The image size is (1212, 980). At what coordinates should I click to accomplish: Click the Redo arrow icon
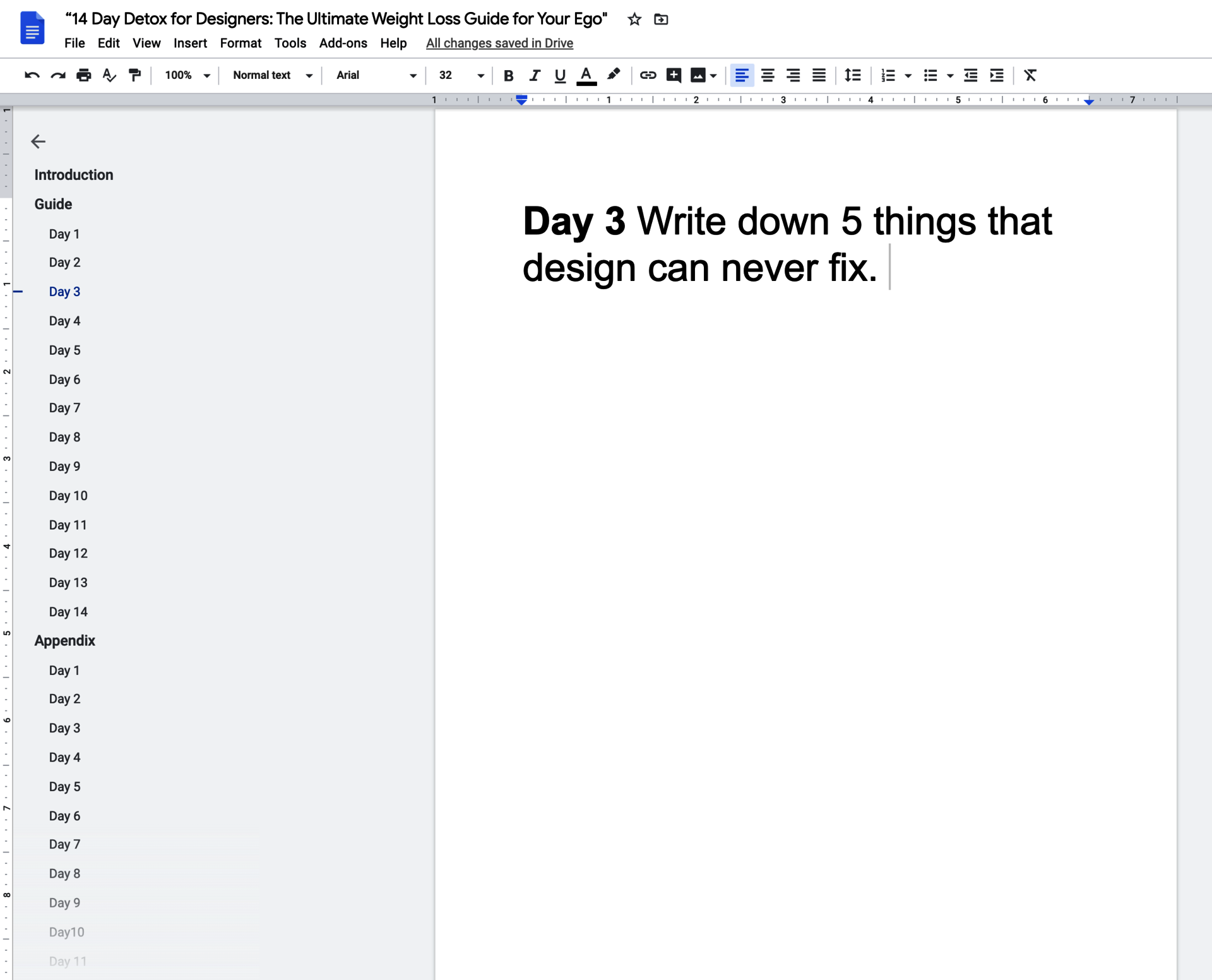(58, 75)
